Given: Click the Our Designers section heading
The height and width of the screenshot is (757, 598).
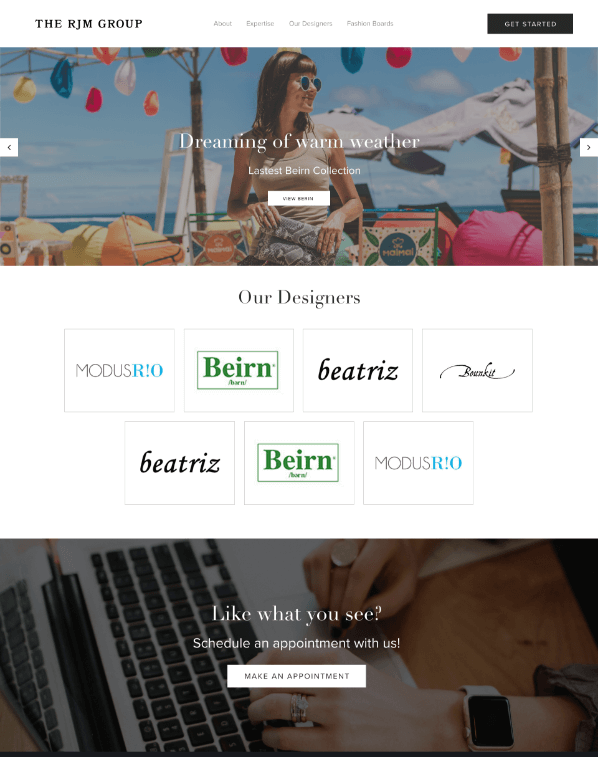Looking at the screenshot, I should tap(299, 297).
